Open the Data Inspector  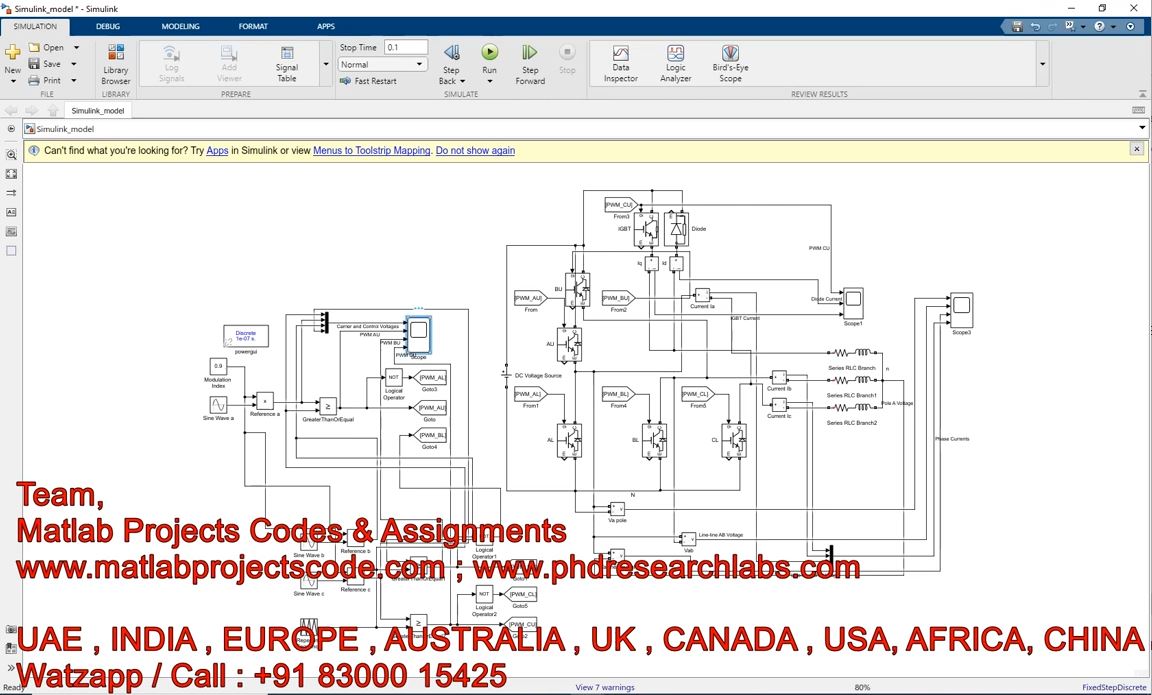coord(621,63)
